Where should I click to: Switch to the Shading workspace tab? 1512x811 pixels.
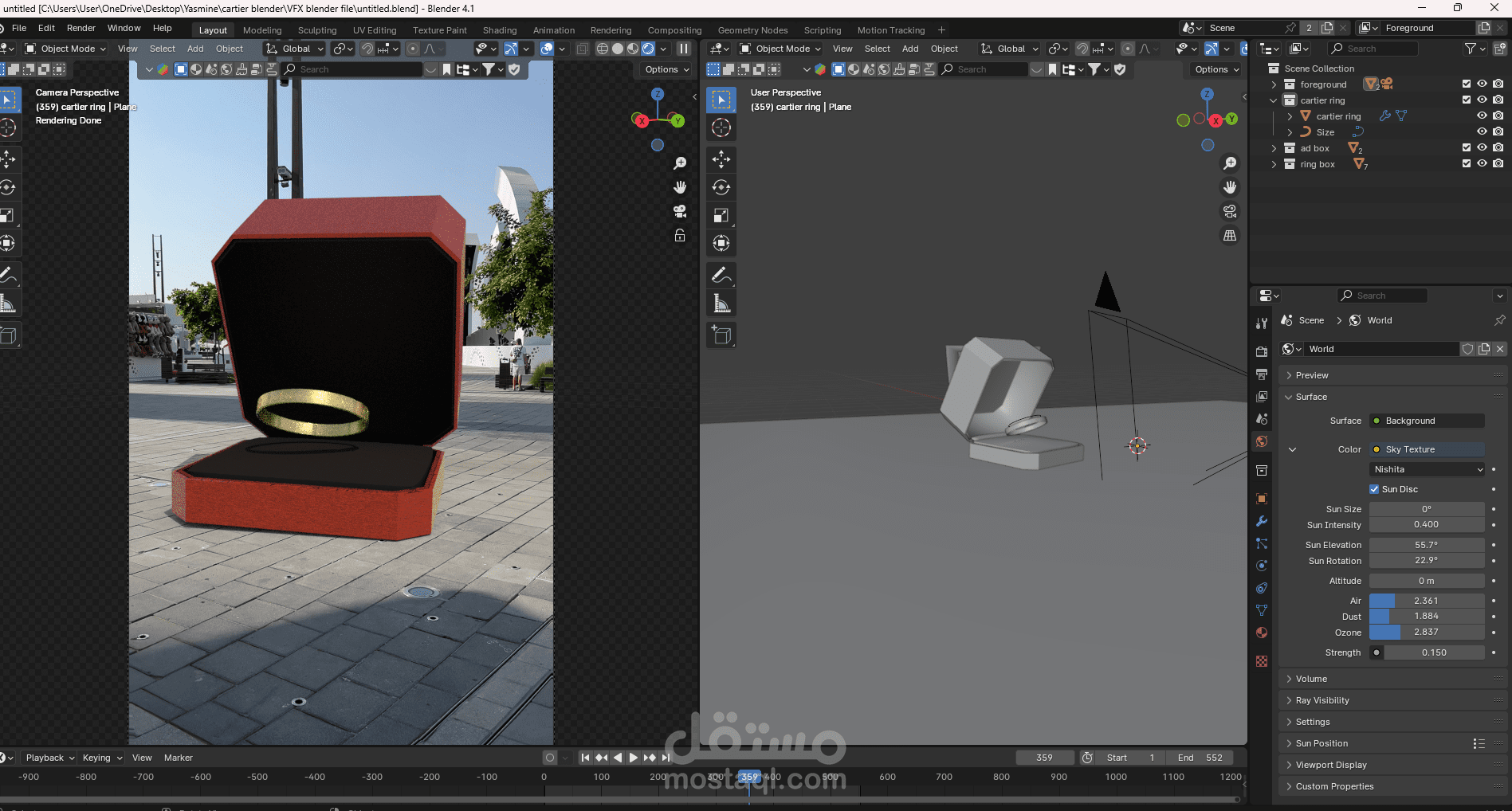coord(500,30)
